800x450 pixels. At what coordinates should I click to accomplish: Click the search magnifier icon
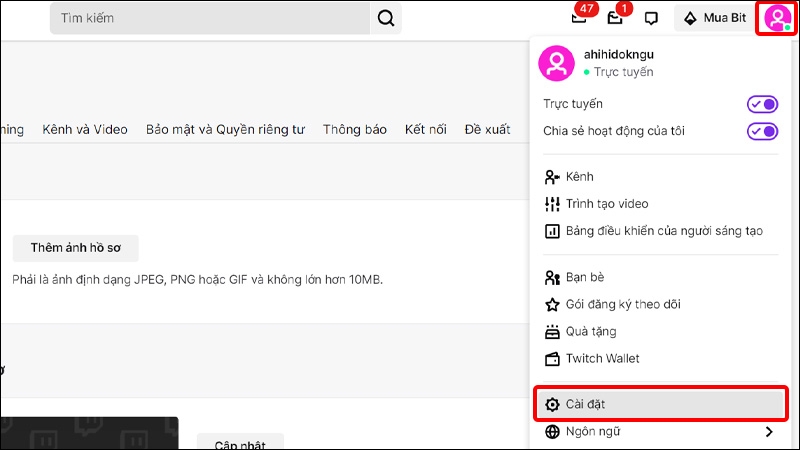pyautogui.click(x=386, y=18)
